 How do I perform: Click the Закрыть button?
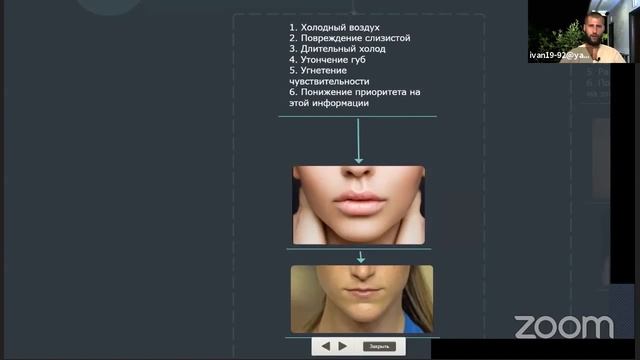tap(379, 347)
